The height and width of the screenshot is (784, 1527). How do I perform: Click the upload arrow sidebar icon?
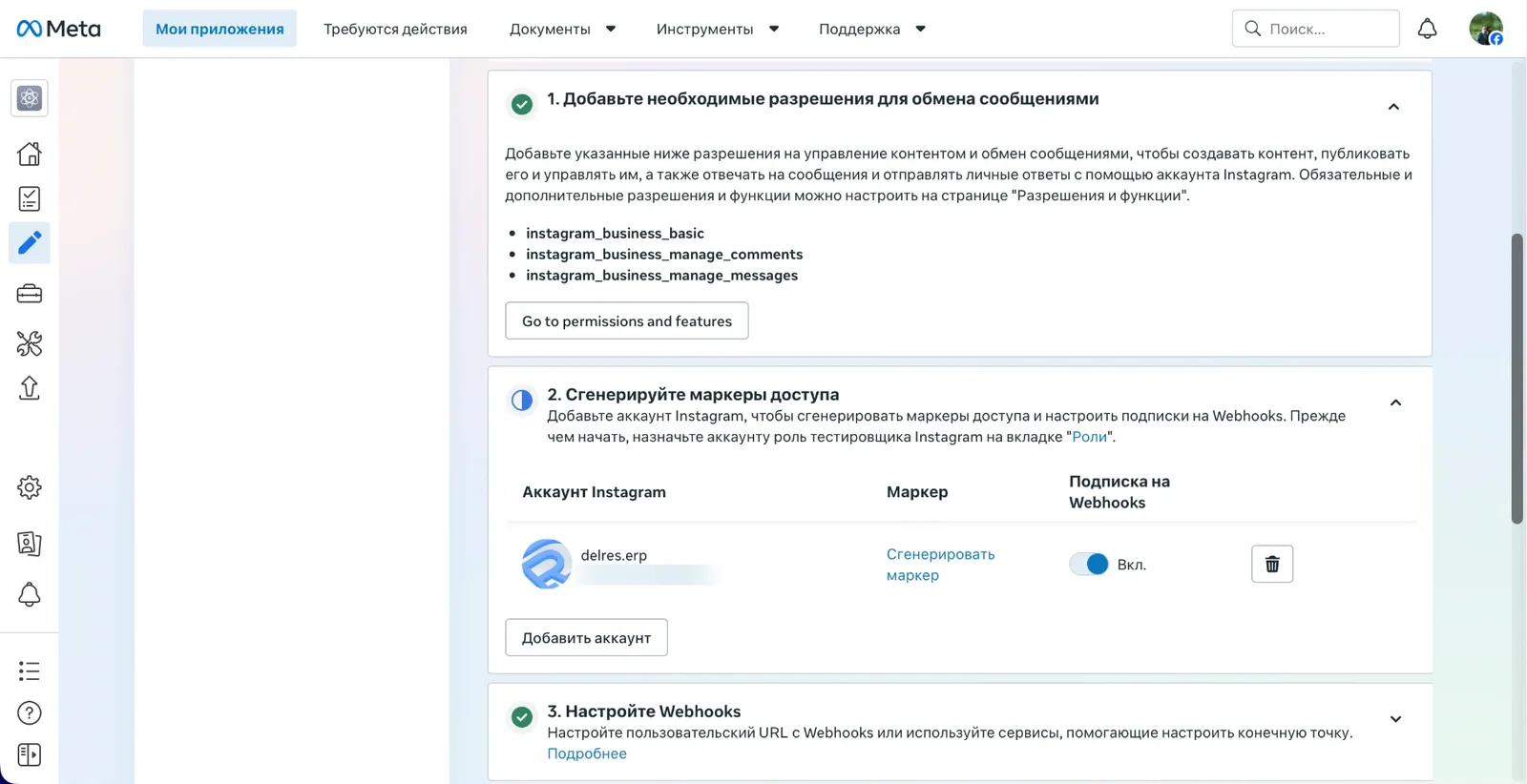(30, 388)
